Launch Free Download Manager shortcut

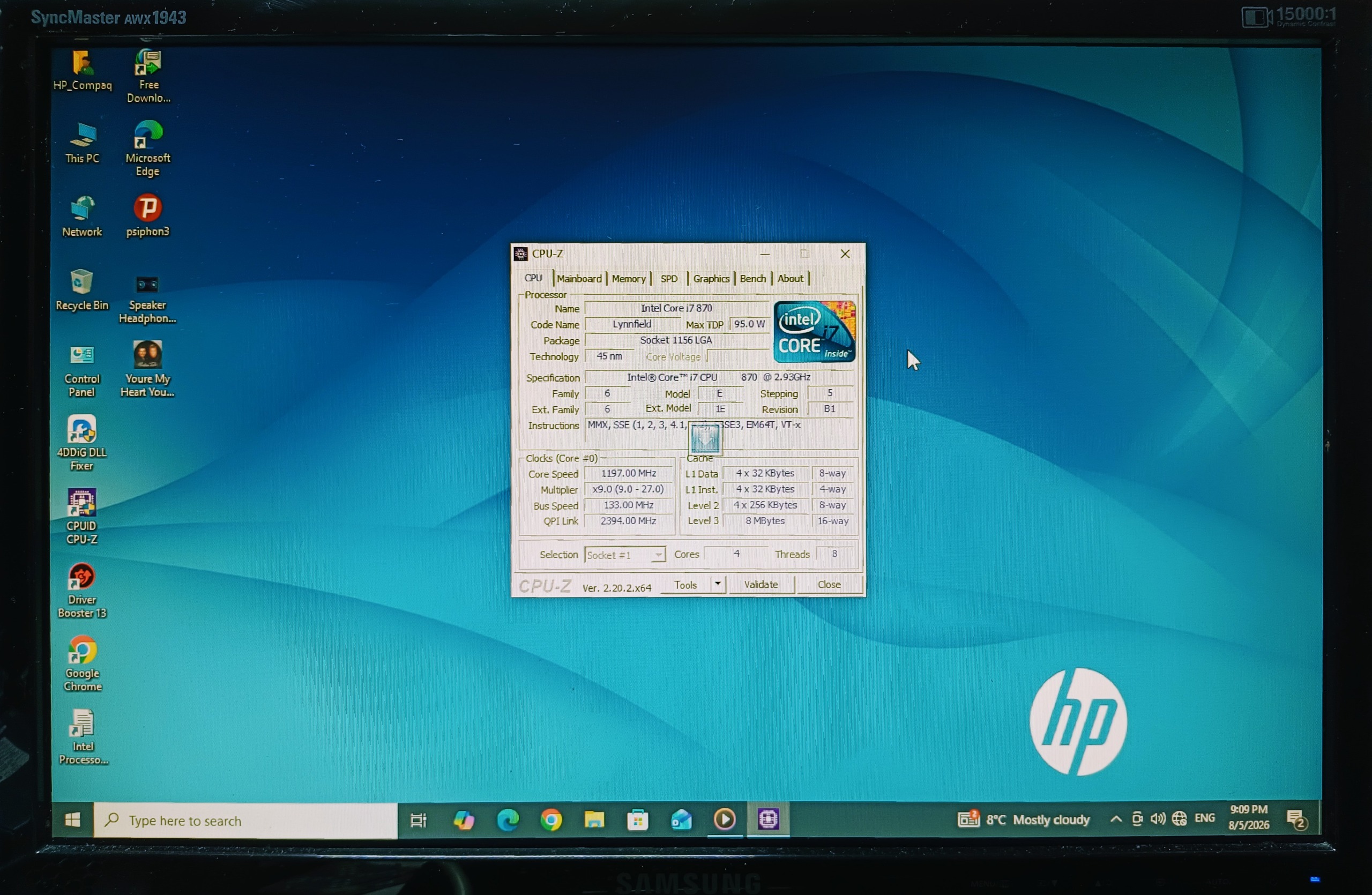coord(148,77)
